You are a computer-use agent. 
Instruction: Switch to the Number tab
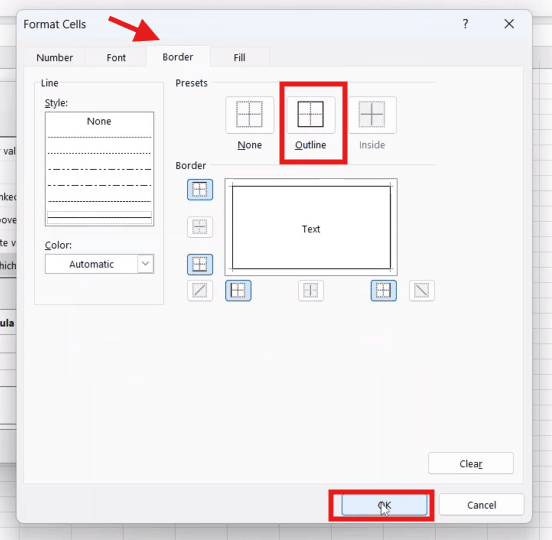[x=55, y=57]
